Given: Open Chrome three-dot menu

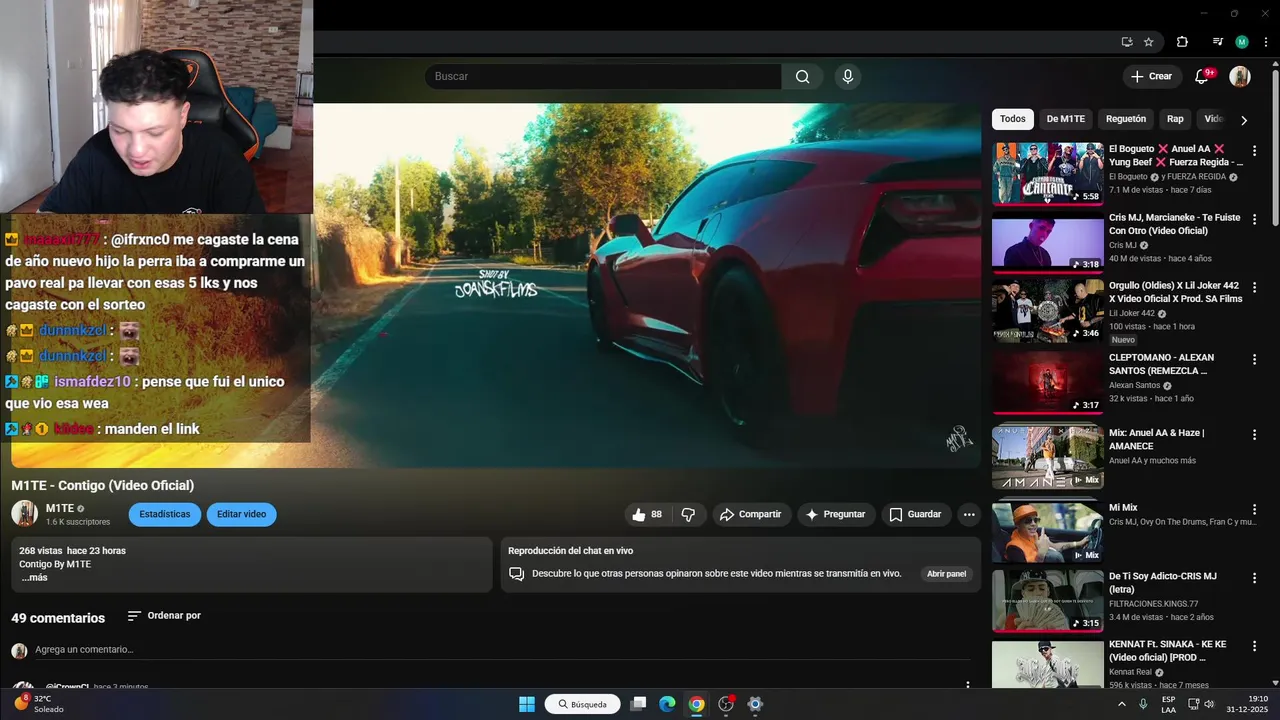Looking at the screenshot, I should click(x=1267, y=42).
